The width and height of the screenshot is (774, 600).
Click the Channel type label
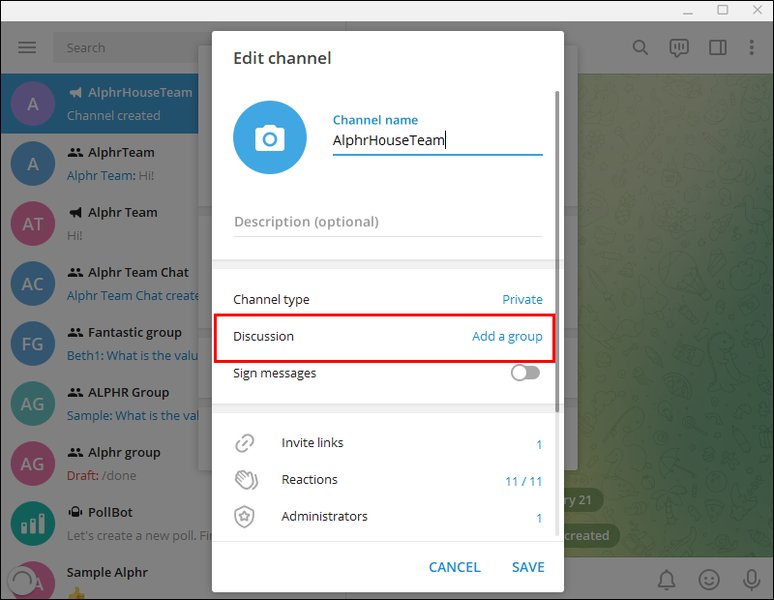[271, 300]
